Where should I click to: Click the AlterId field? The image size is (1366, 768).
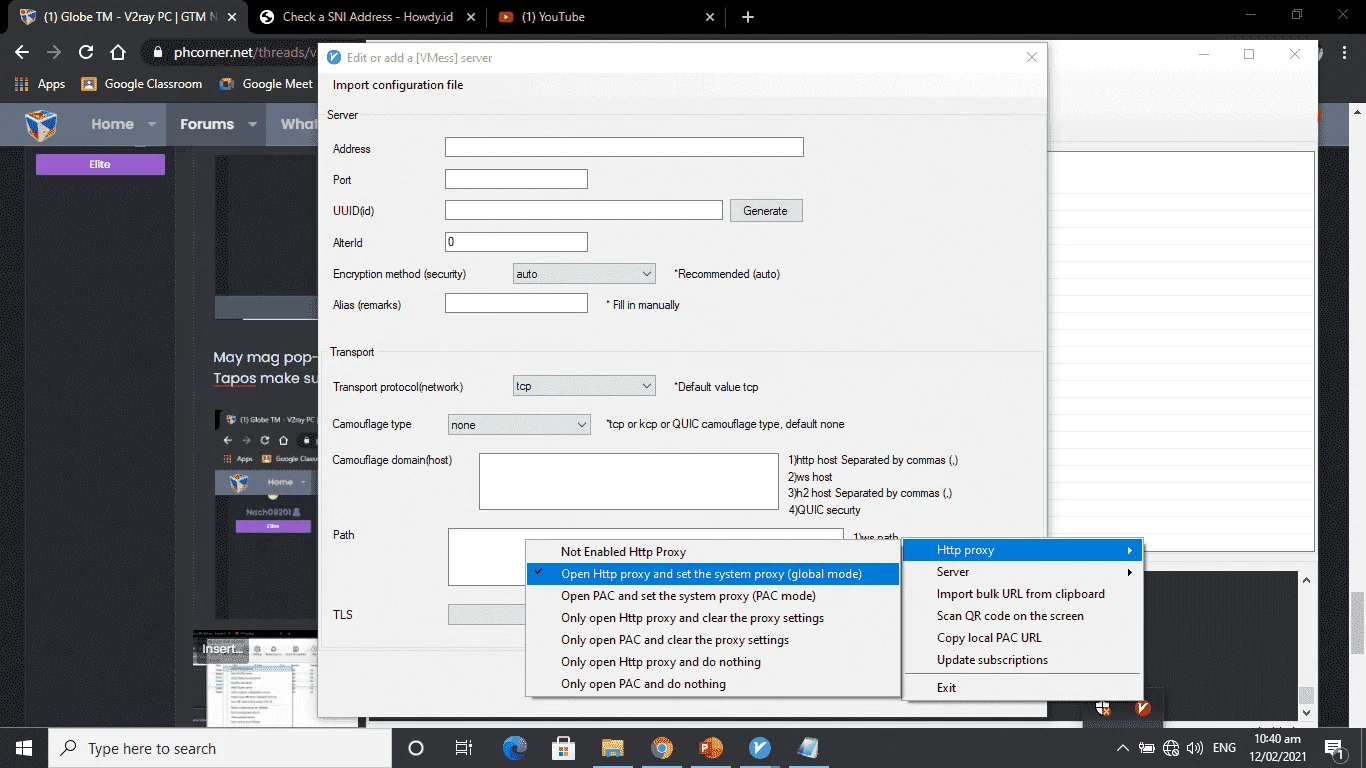516,242
